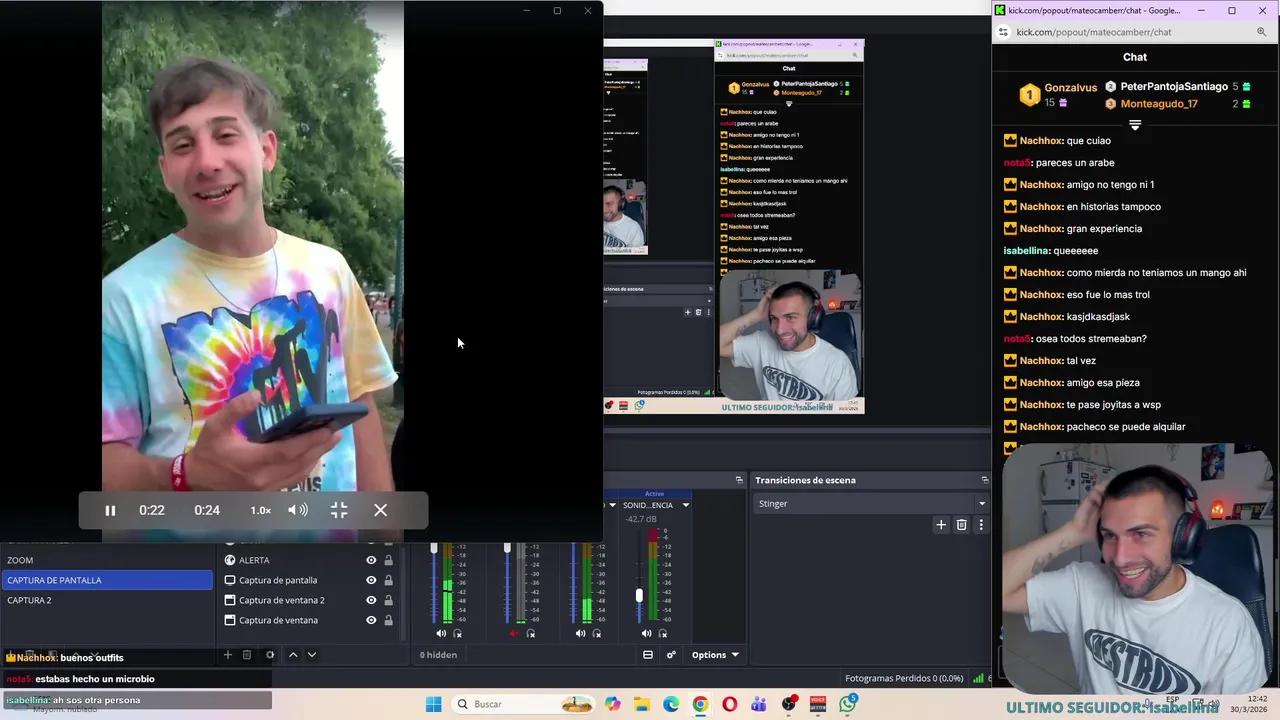Open the Stinger transition dropdown

pyautogui.click(x=871, y=504)
